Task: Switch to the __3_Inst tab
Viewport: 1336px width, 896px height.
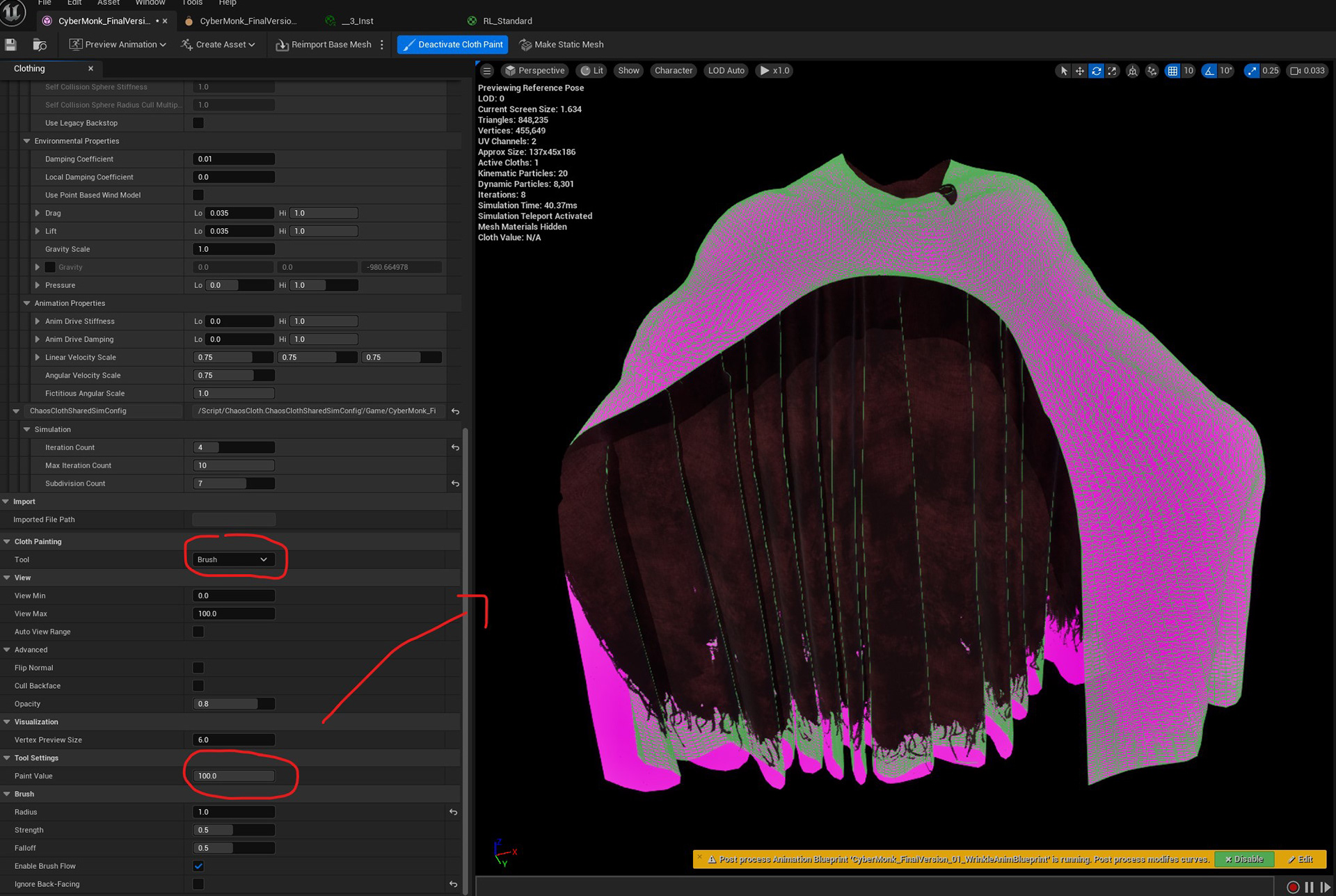Action: pos(358,21)
